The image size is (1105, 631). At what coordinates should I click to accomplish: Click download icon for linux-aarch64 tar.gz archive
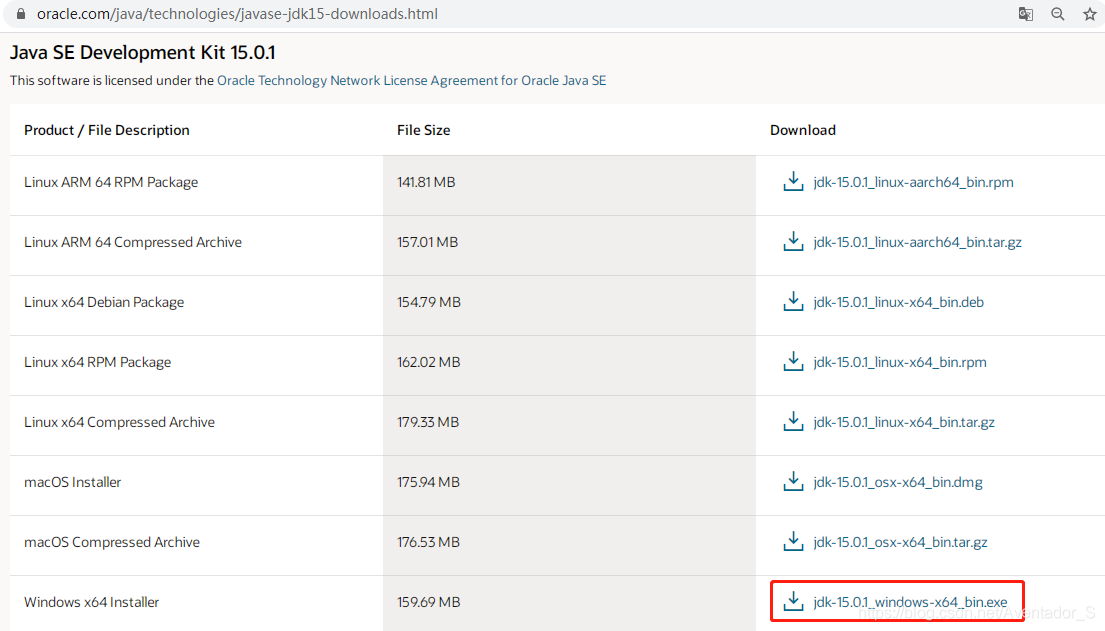point(793,242)
